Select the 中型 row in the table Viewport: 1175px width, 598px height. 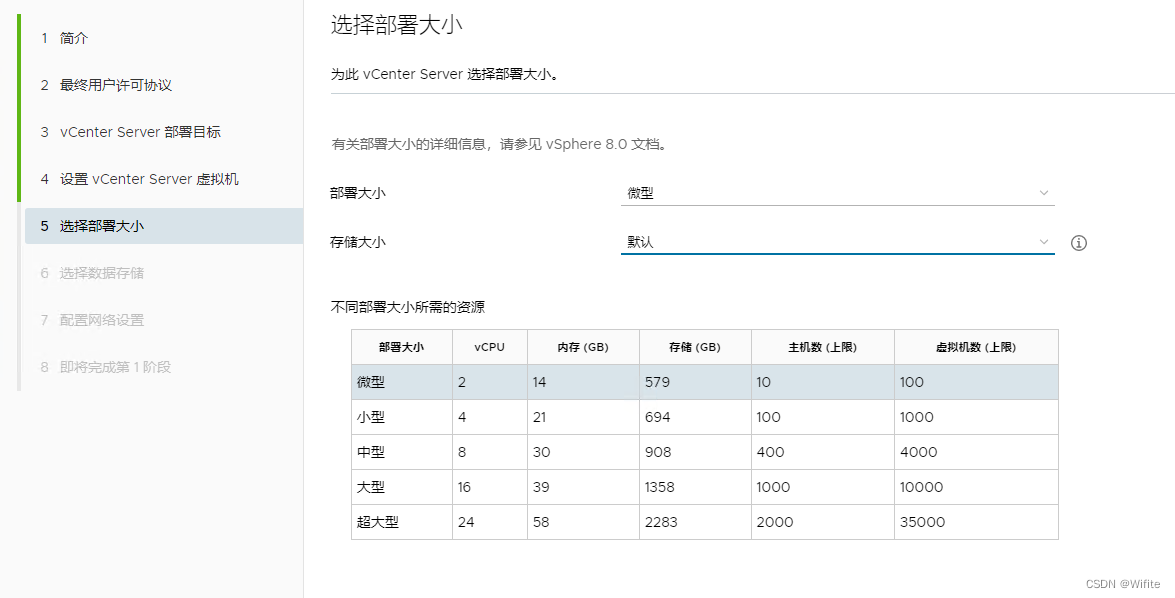pyautogui.click(x=704, y=452)
